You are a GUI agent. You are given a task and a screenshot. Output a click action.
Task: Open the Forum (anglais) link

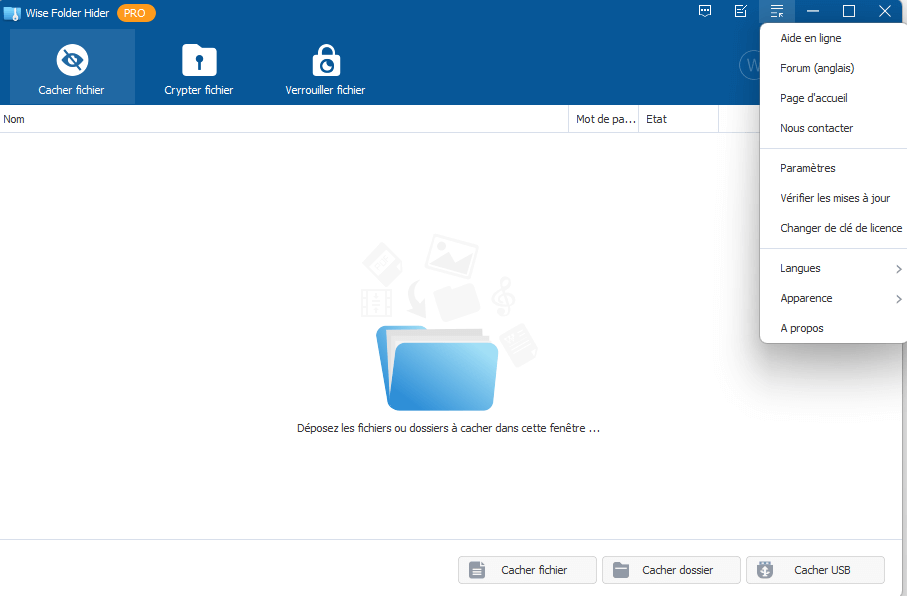coord(816,67)
